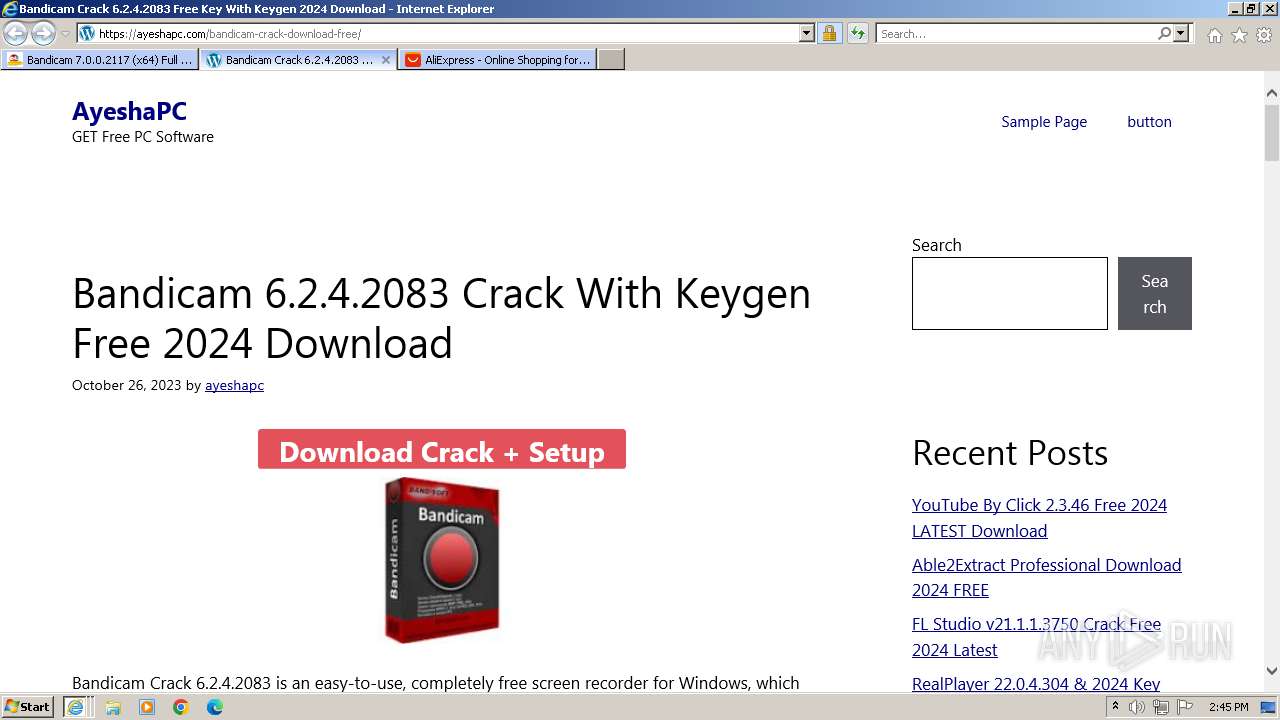Click the Download Crack + Setup button
Viewport: 1280px width, 720px height.
442,449
